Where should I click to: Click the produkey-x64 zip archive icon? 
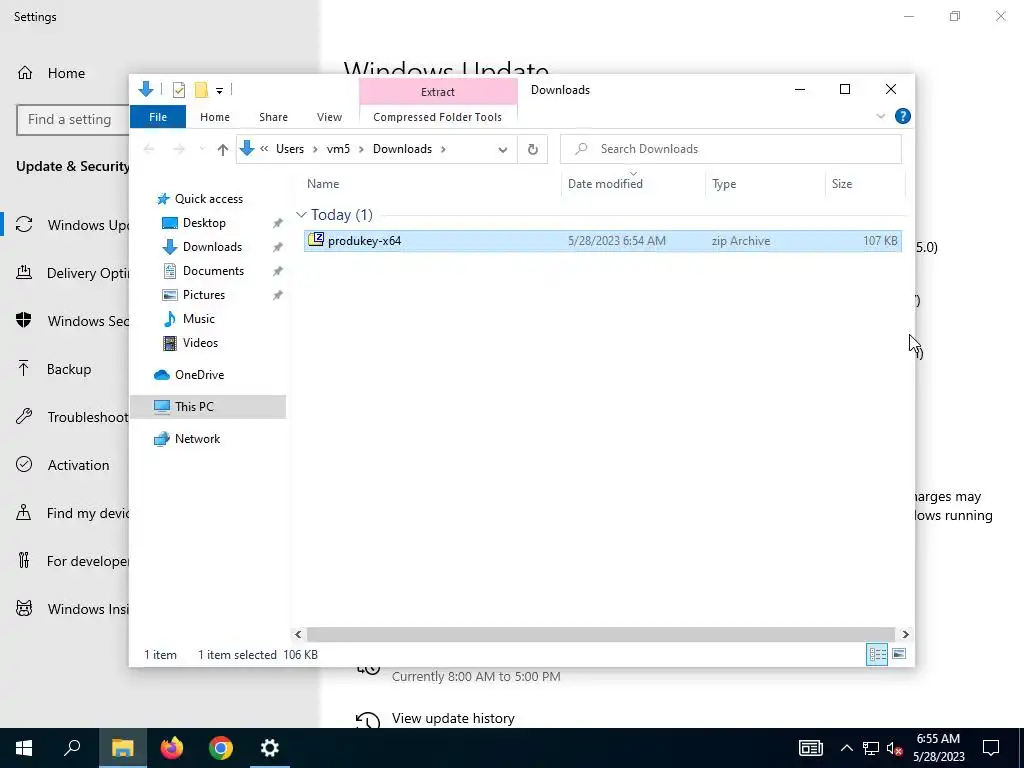click(315, 240)
